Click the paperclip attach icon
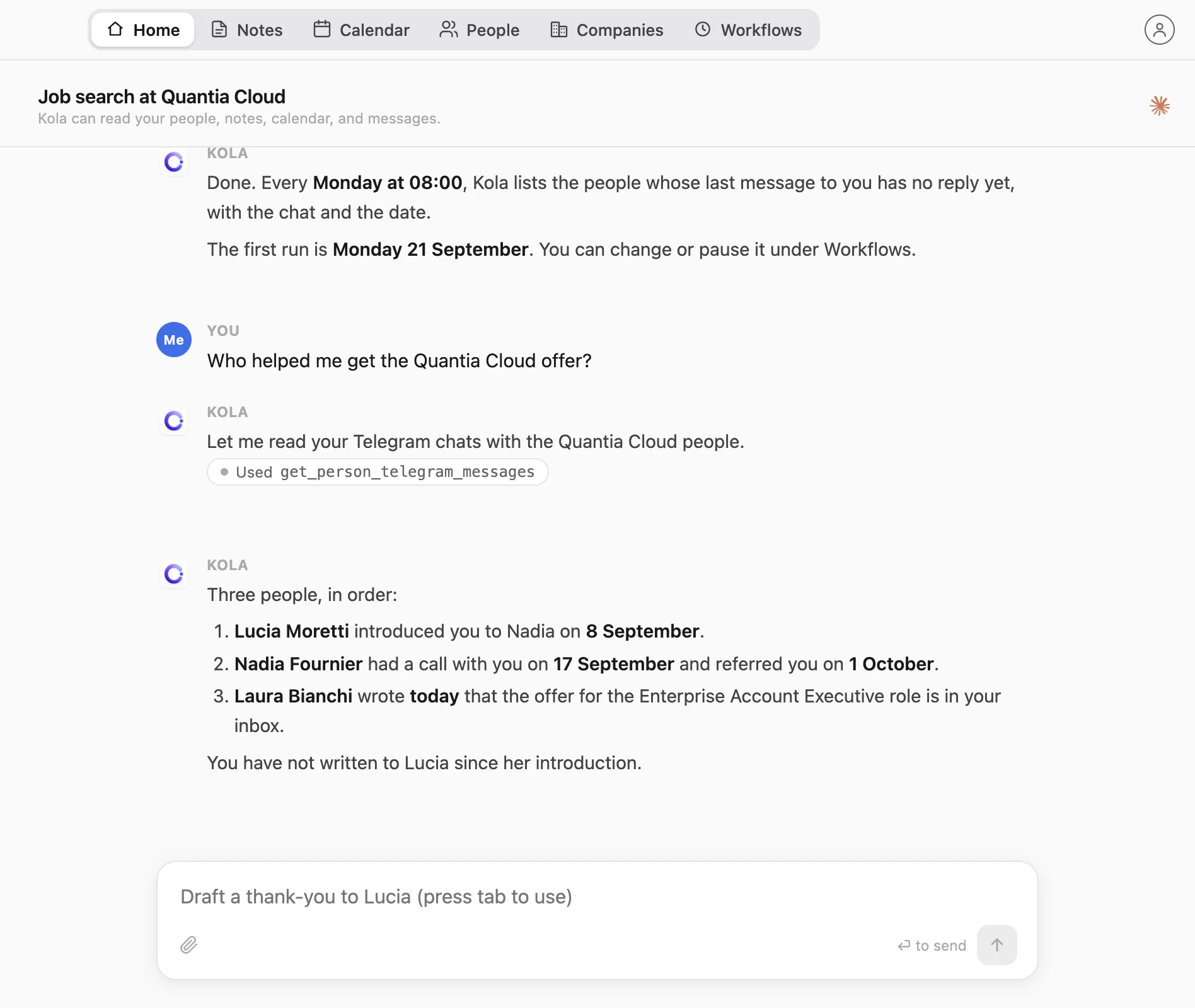The image size is (1195, 1008). pyautogui.click(x=189, y=945)
